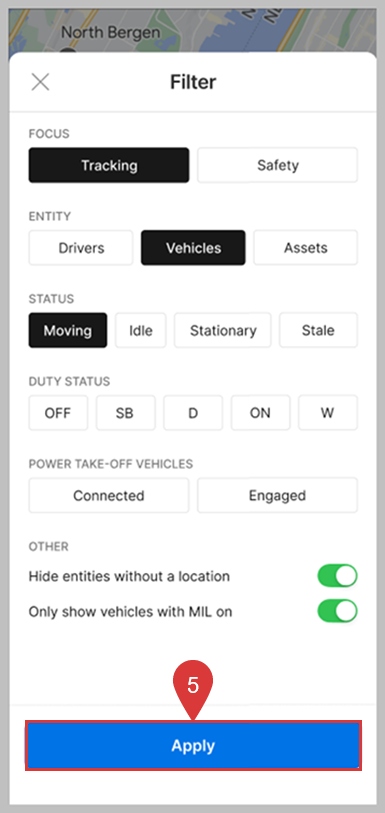Filter Engaged power take-off vehicles
The height and width of the screenshot is (813, 385).
(x=277, y=495)
